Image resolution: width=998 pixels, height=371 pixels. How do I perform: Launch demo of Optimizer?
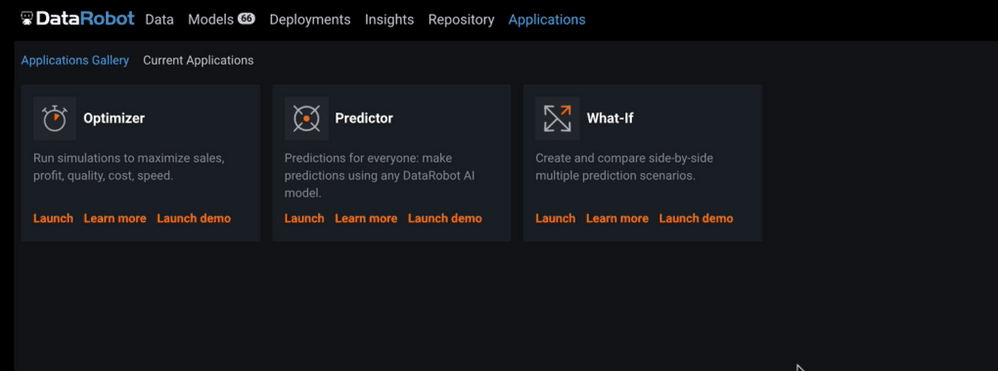[194, 218]
